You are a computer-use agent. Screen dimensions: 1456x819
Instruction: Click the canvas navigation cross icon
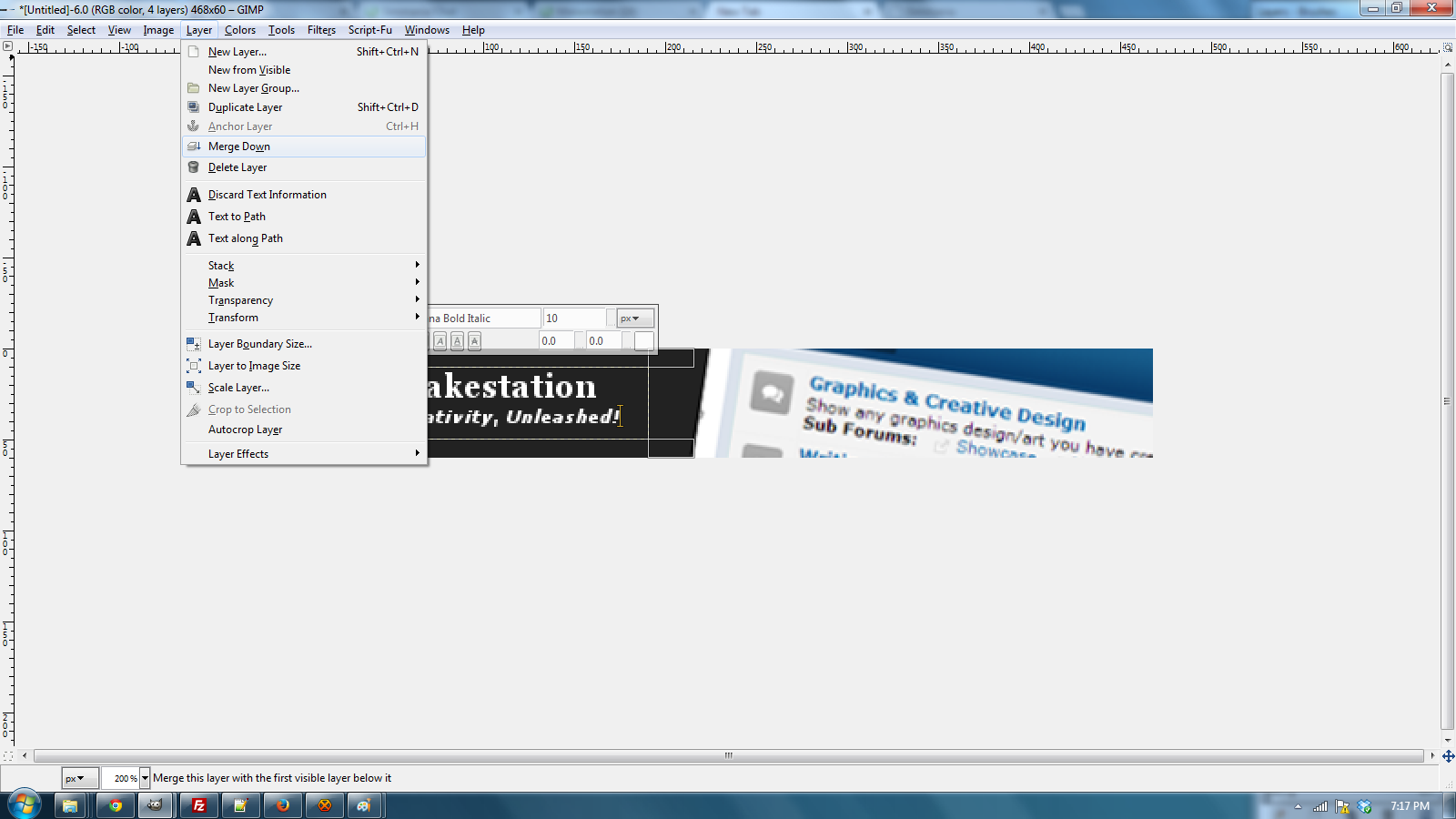coord(1448,756)
